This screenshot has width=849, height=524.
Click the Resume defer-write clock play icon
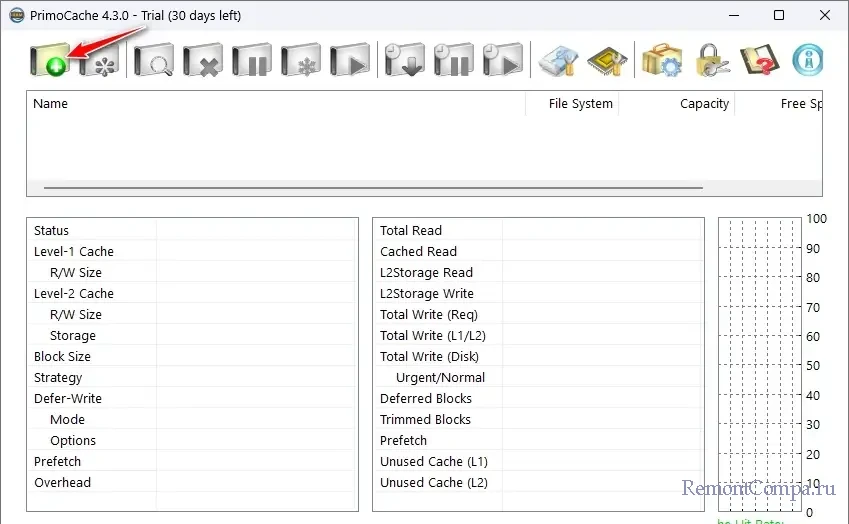pyautogui.click(x=502, y=60)
